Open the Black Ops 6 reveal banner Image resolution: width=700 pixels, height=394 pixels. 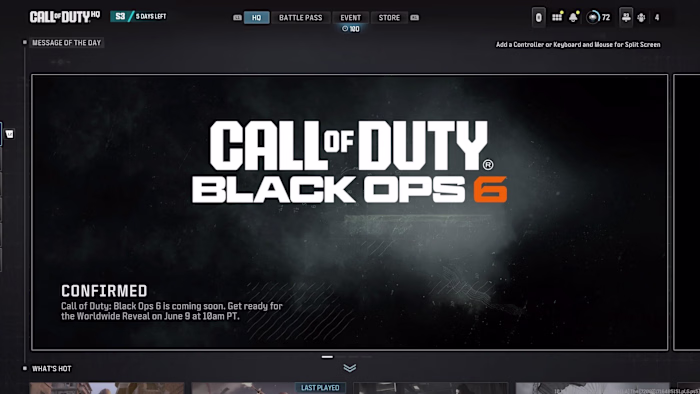click(350, 212)
